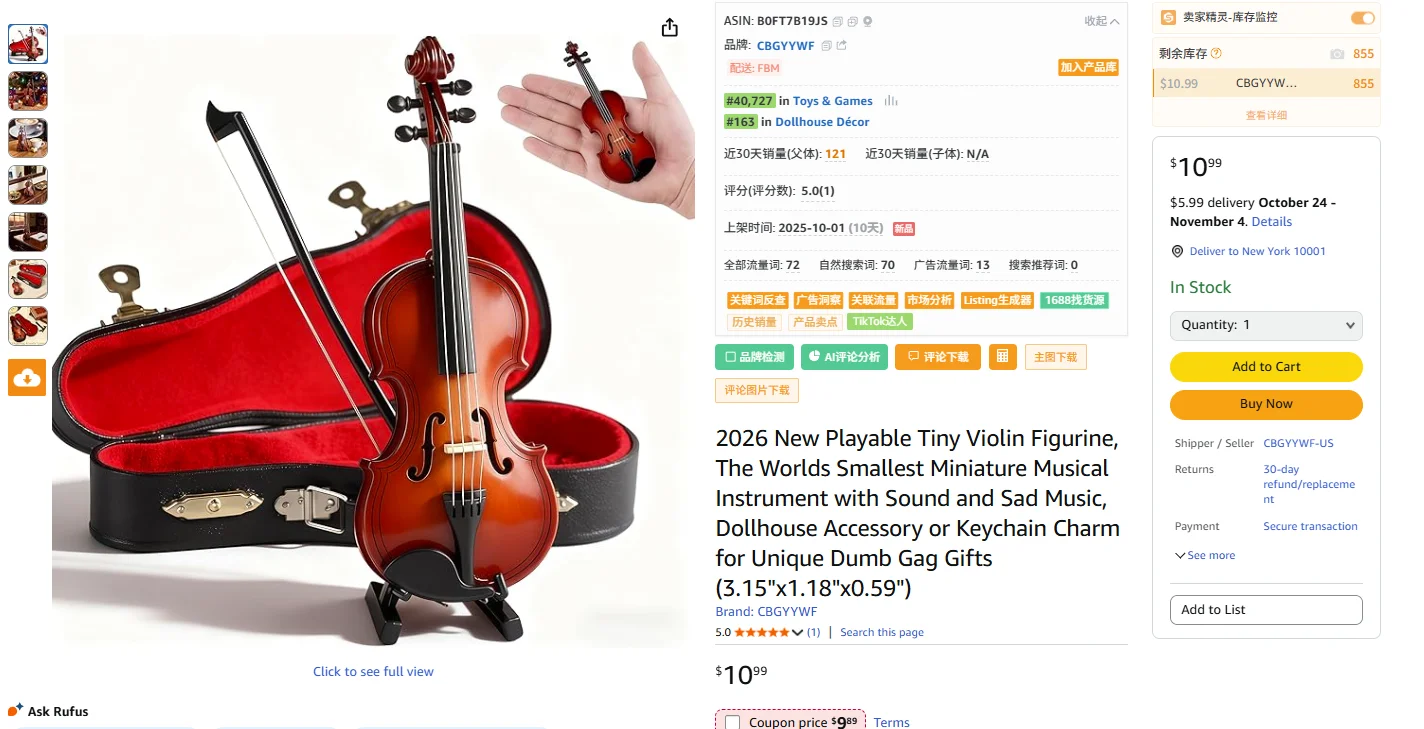
Task: Click the orange cloud download icon
Action: (x=27, y=377)
